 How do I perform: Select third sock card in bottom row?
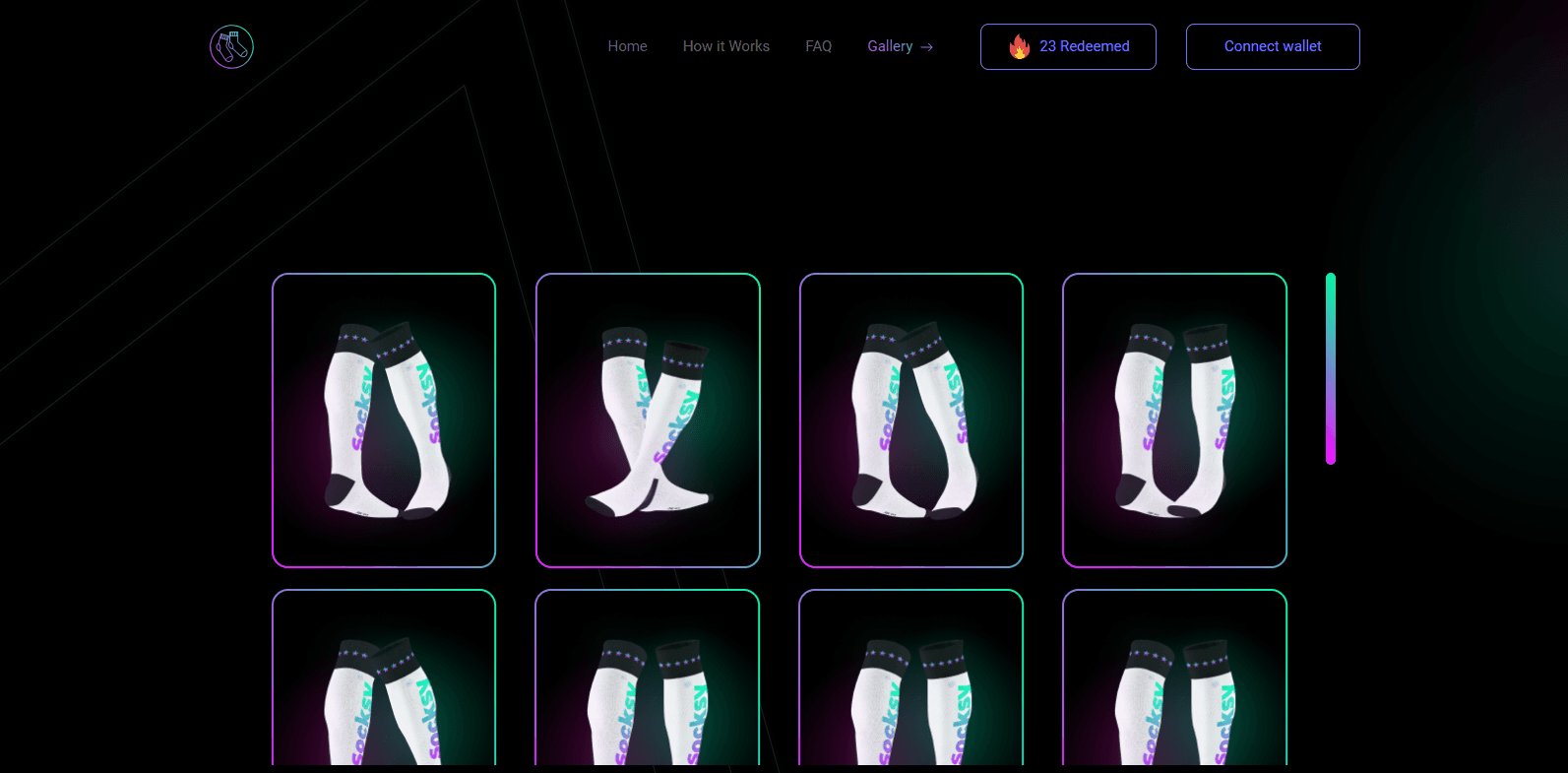(911, 677)
